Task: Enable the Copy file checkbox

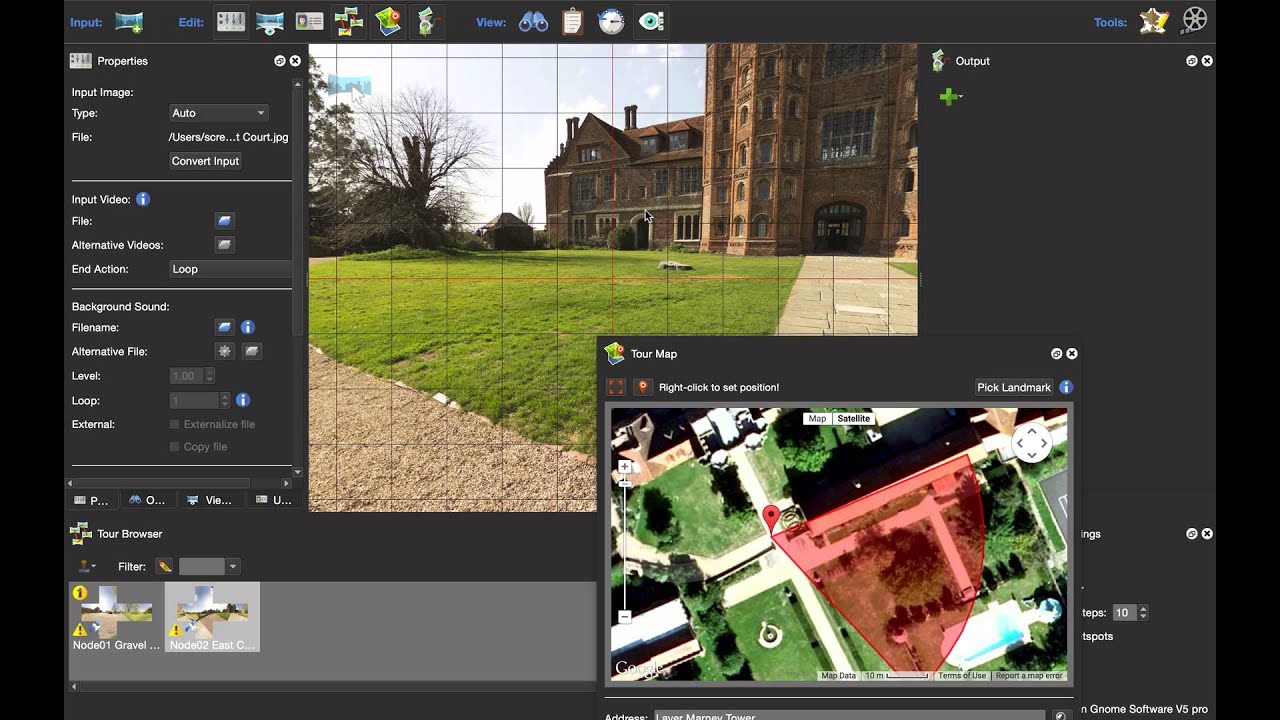Action: (x=175, y=447)
